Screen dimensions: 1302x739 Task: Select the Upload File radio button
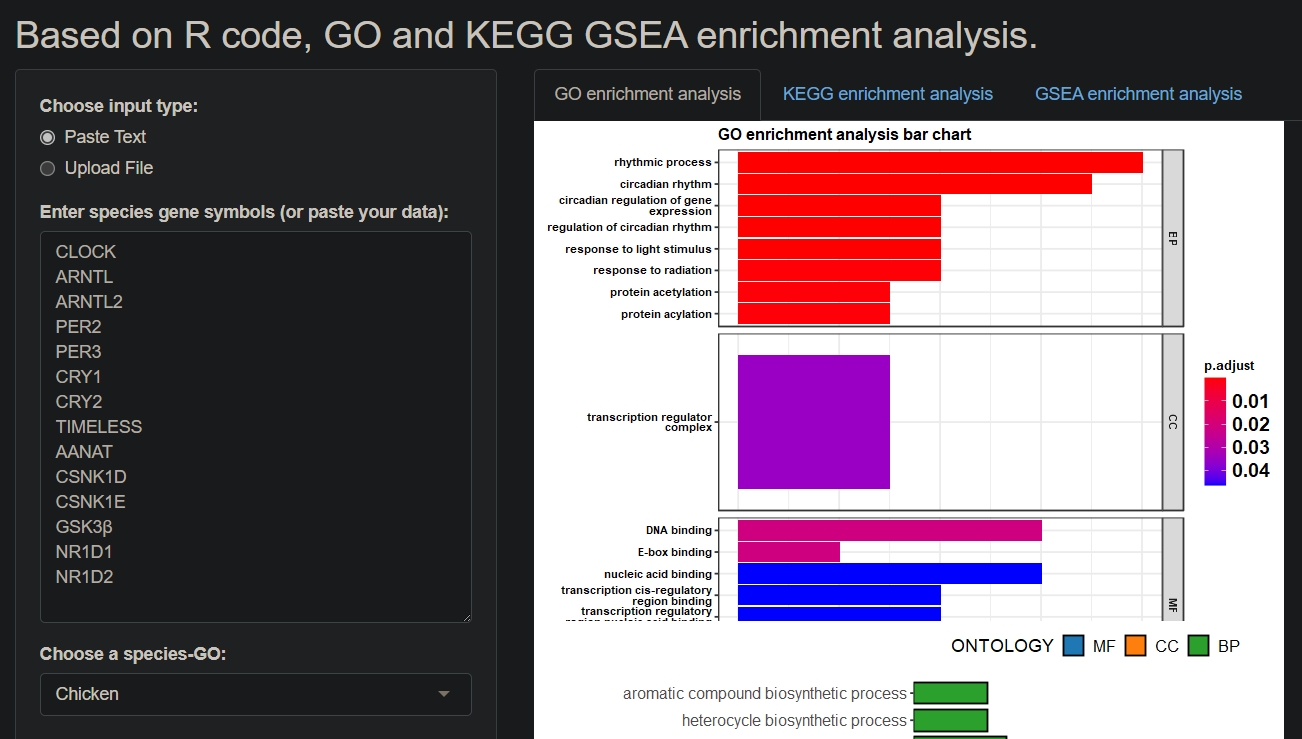point(47,168)
